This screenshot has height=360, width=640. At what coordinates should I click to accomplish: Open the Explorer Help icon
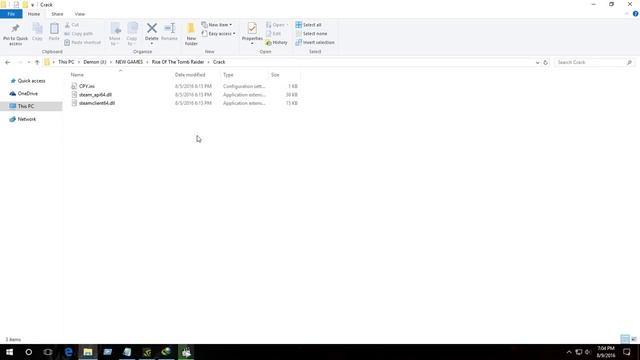coord(636,14)
